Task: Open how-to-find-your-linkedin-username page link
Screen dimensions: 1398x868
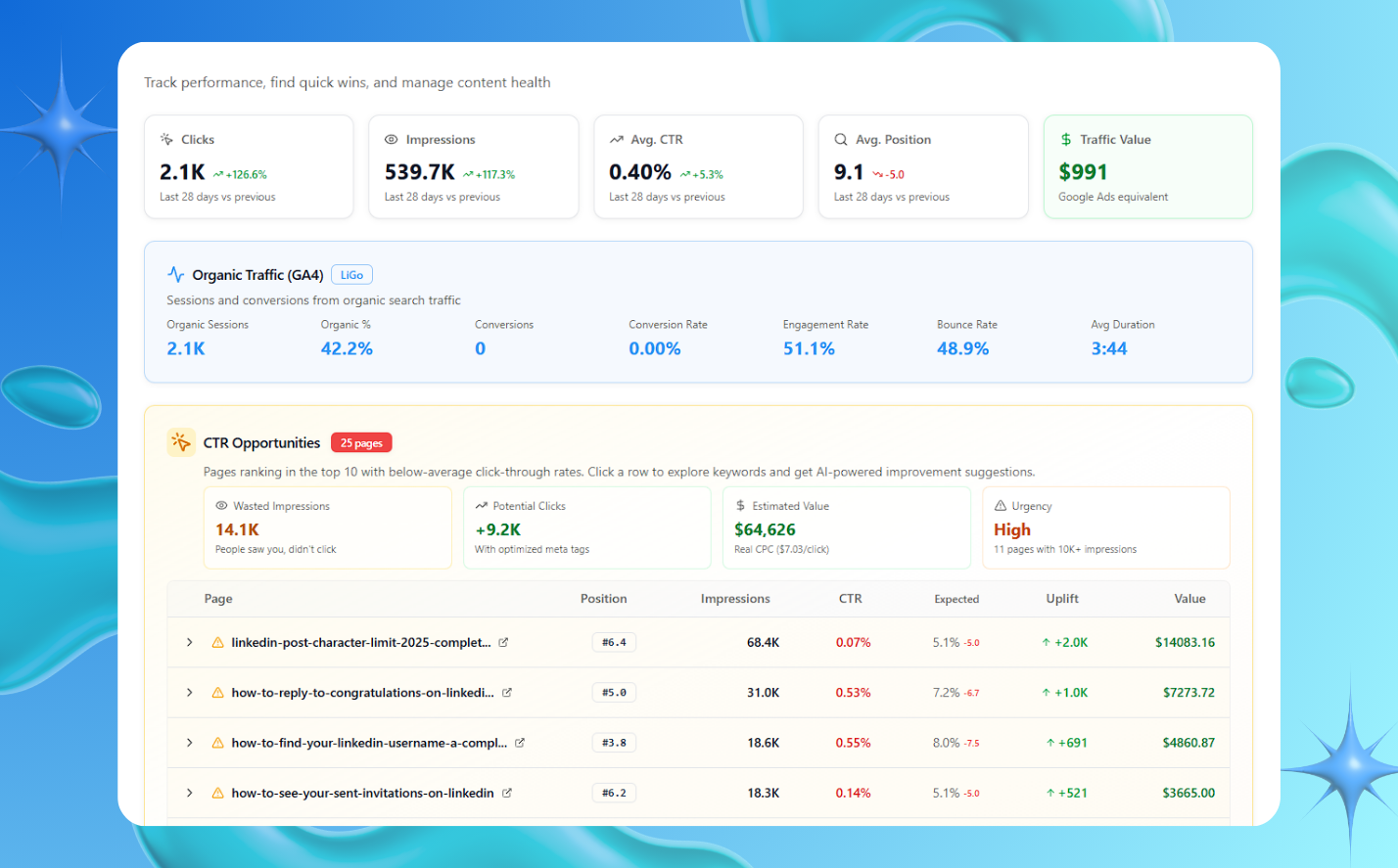Action: [369, 743]
